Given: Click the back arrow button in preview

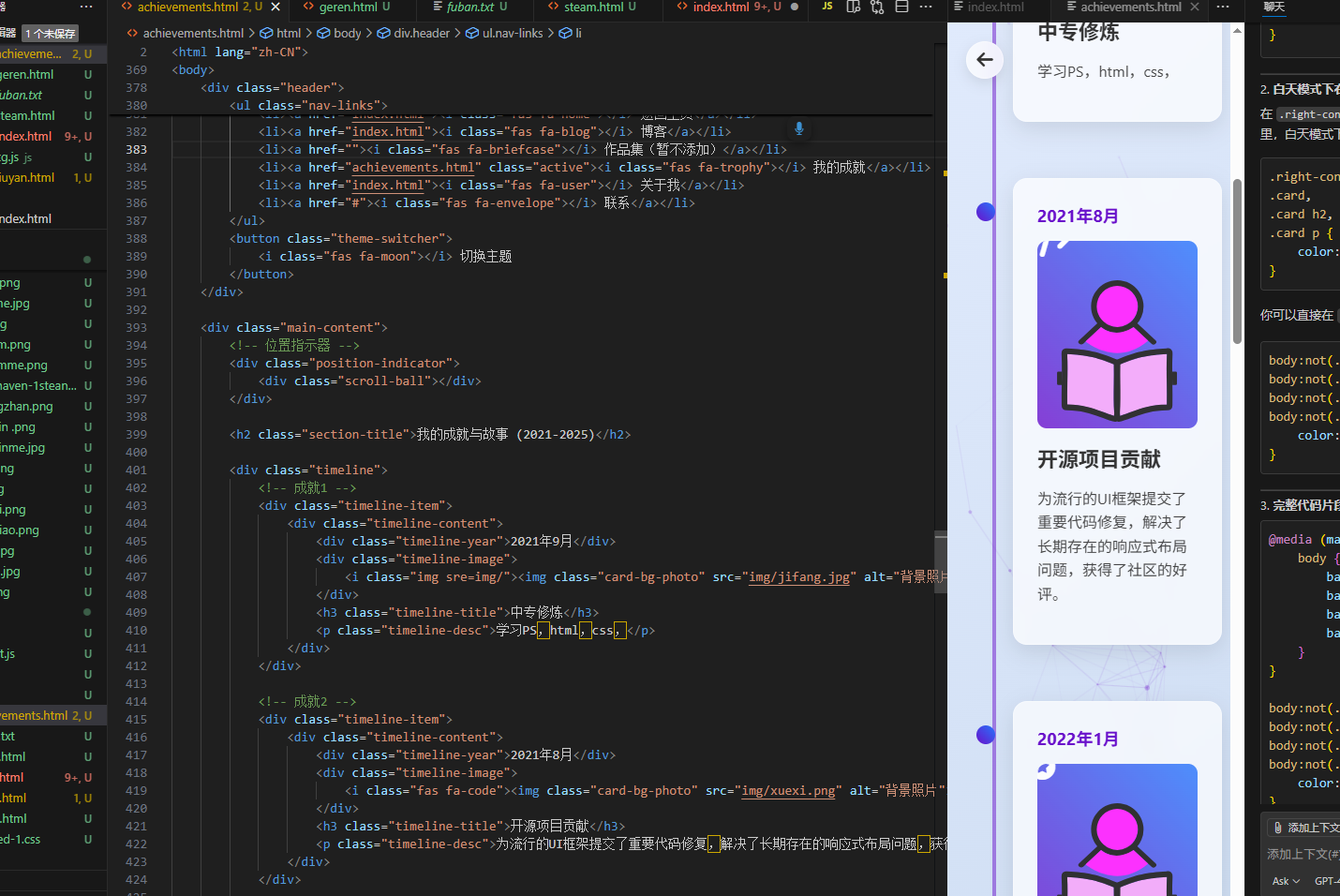Looking at the screenshot, I should tap(984, 60).
